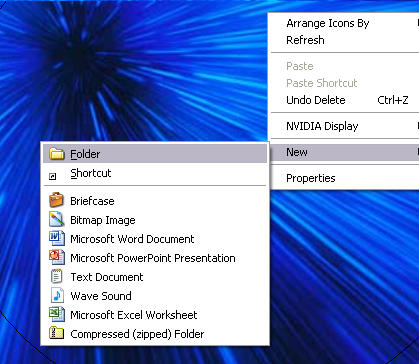
Task: Create a new Folder
Action: pyautogui.click(x=155, y=154)
